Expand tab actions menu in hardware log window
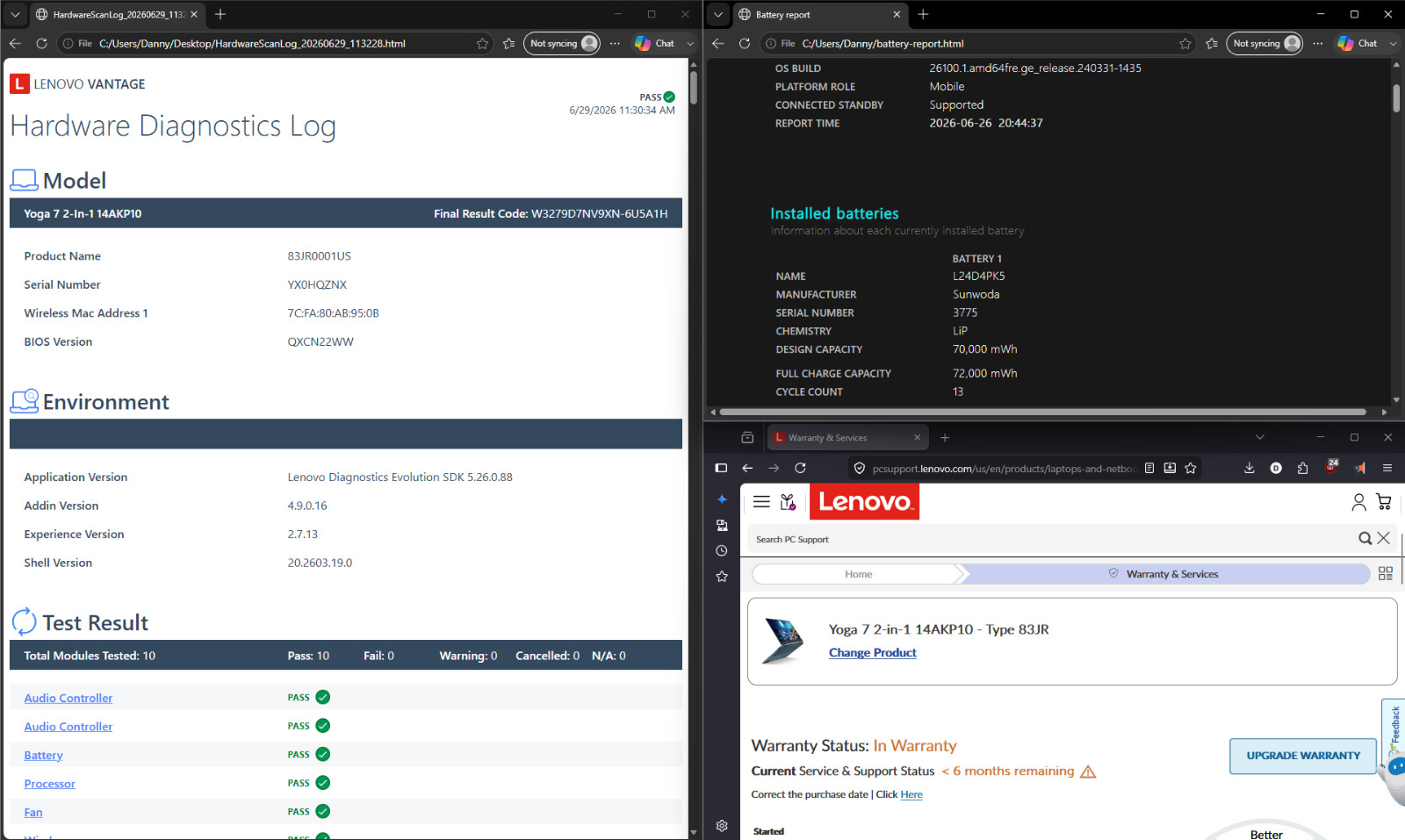This screenshot has width=1405, height=840. click(x=15, y=14)
